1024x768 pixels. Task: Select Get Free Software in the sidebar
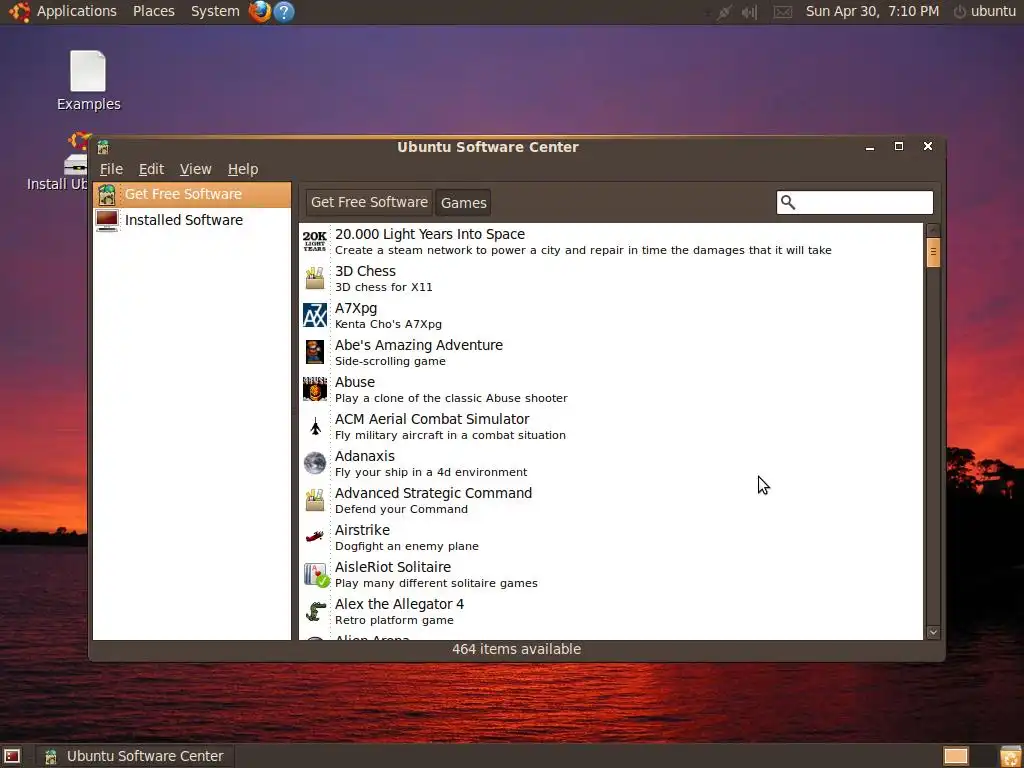pos(191,195)
